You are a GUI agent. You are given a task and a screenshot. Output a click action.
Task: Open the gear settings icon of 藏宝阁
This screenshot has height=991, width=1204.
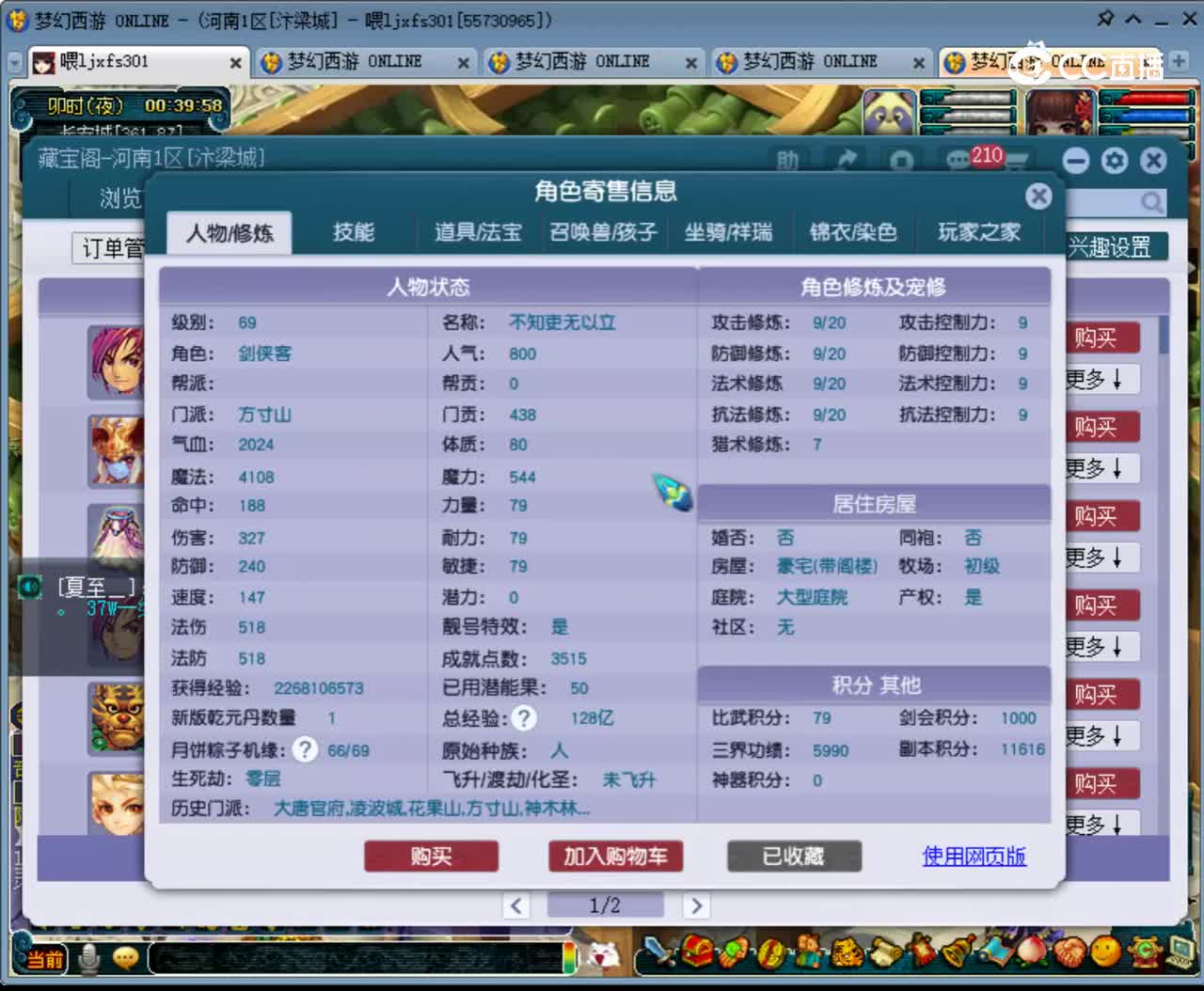point(1115,161)
